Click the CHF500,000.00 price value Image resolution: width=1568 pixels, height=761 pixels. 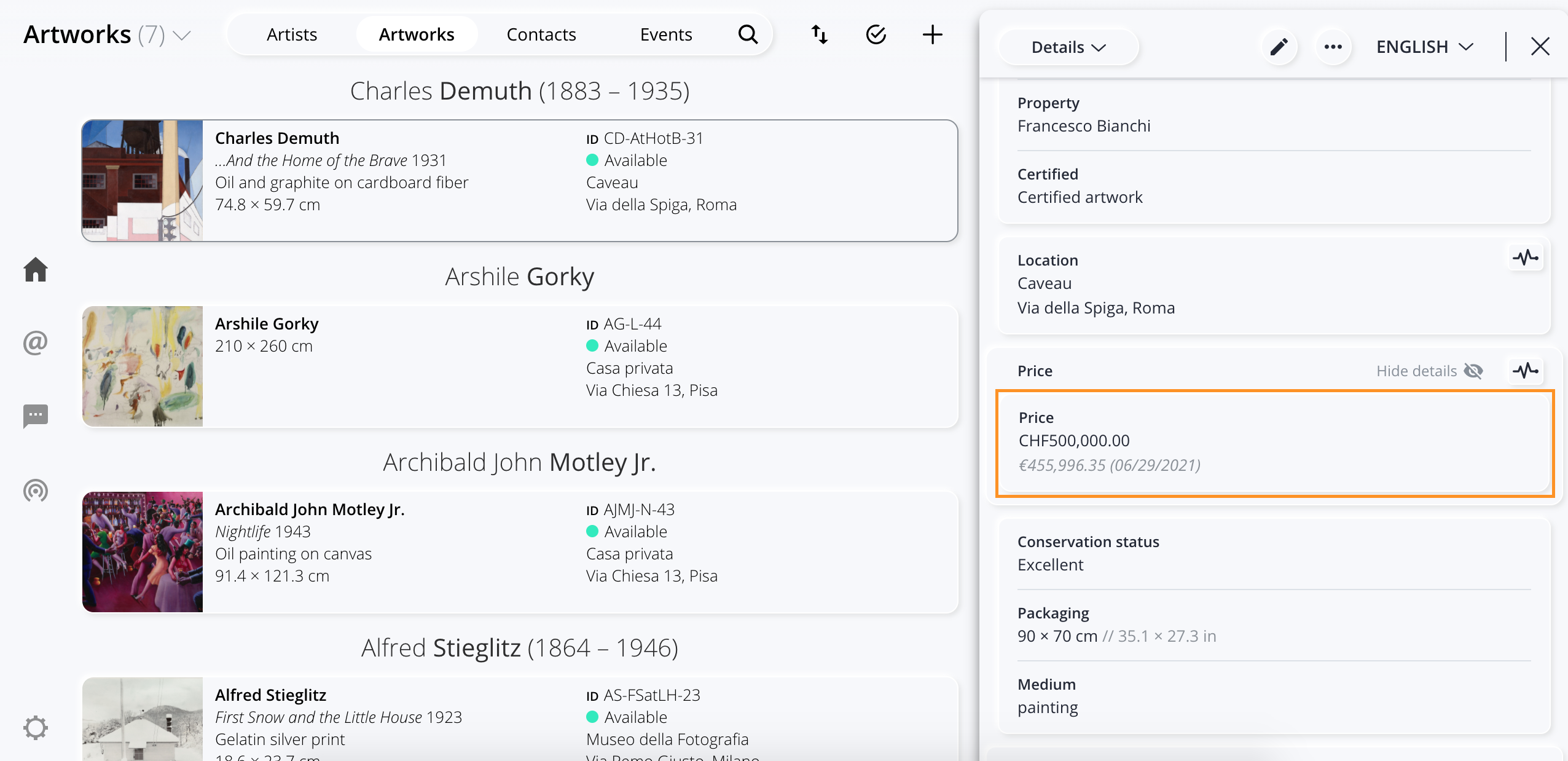click(x=1074, y=441)
